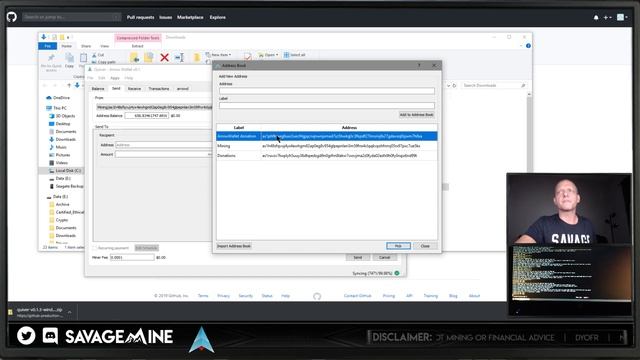The height and width of the screenshot is (360, 640).
Task: Open GitHub notifications bell
Action: pos(596,18)
